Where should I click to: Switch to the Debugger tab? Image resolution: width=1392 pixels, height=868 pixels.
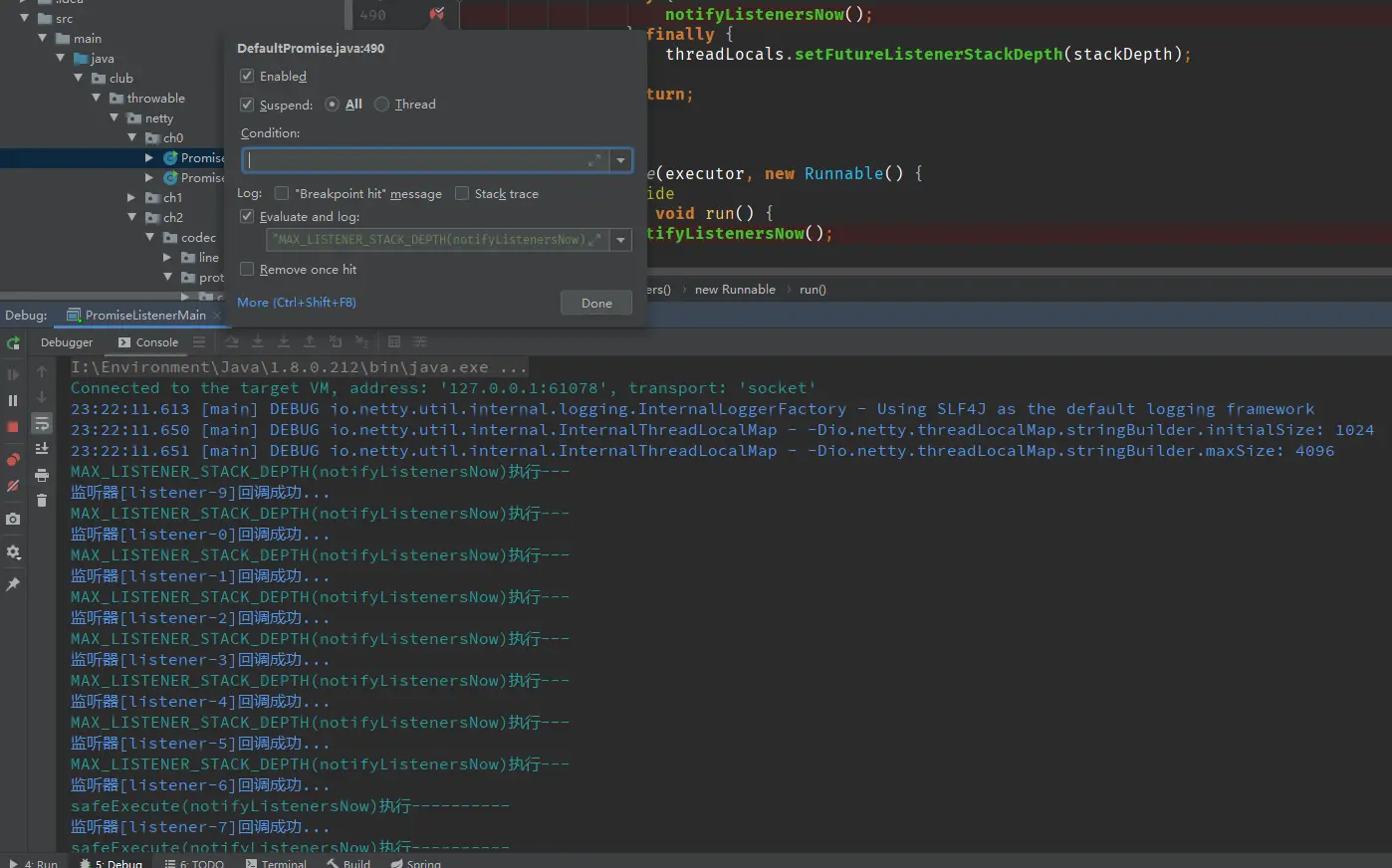(67, 342)
